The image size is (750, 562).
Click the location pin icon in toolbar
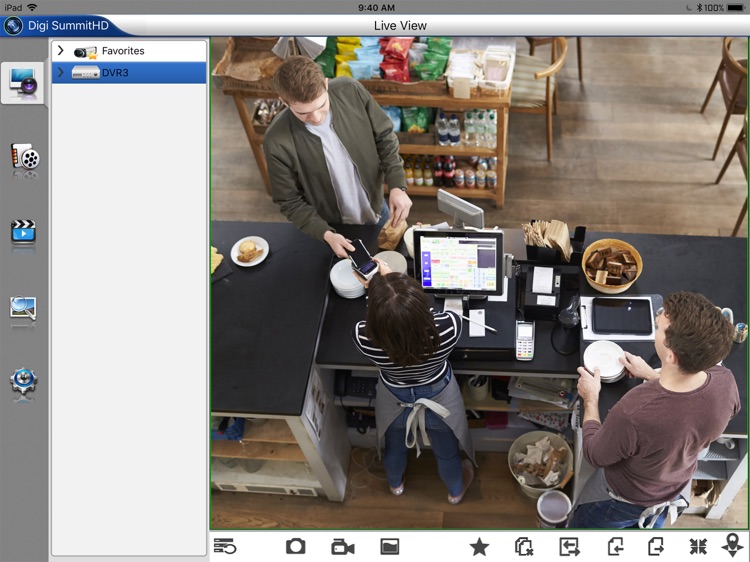pyautogui.click(x=734, y=546)
